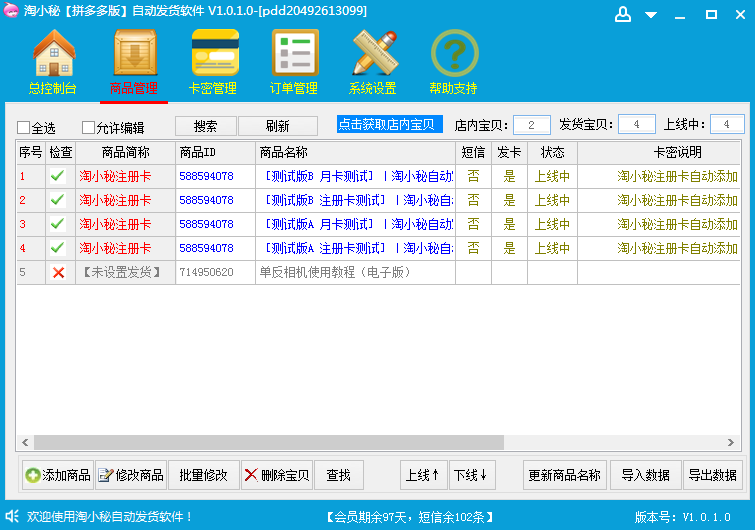755x530 pixels.
Task: Select the 商品管理 box icon
Action: coord(134,53)
